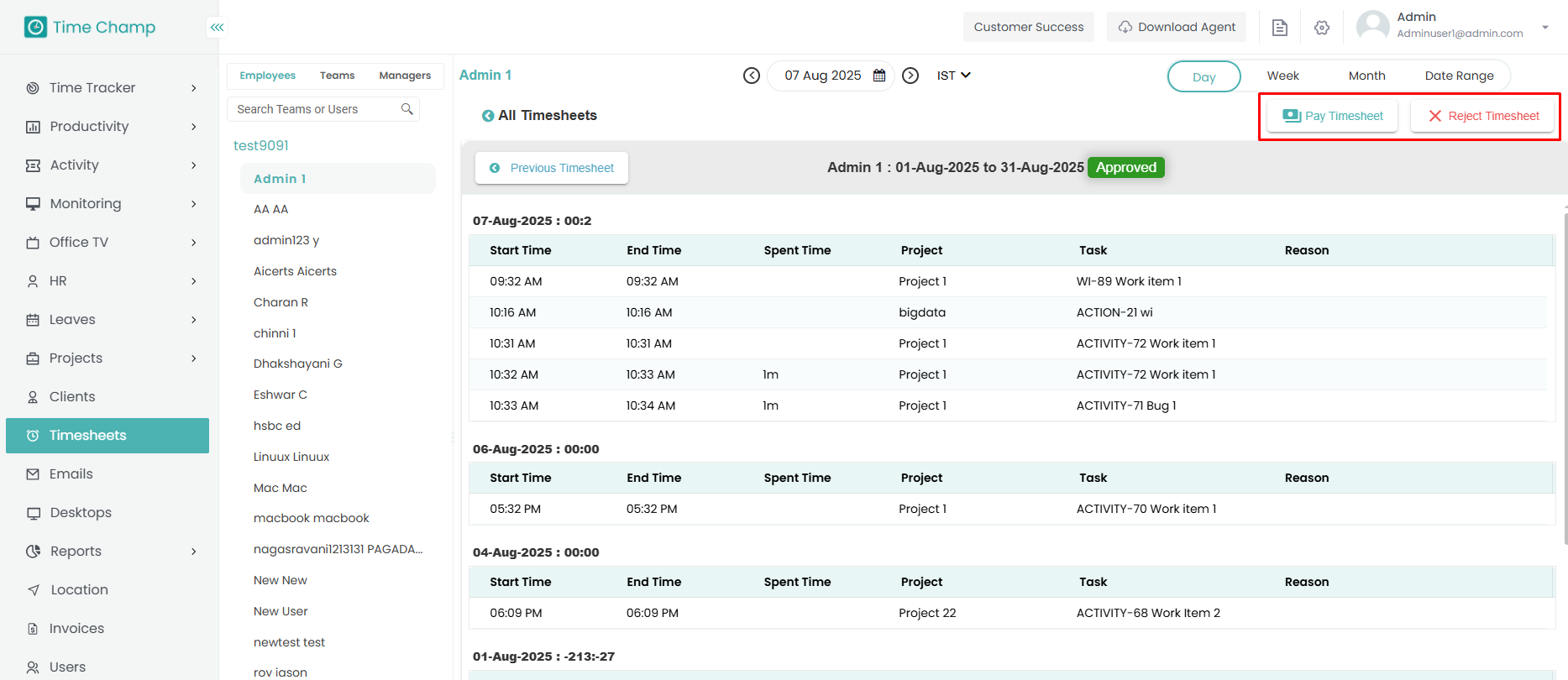Viewport: 1568px width, 680px height.
Task: Click Reports pie chart sidebar icon
Action: tap(34, 552)
